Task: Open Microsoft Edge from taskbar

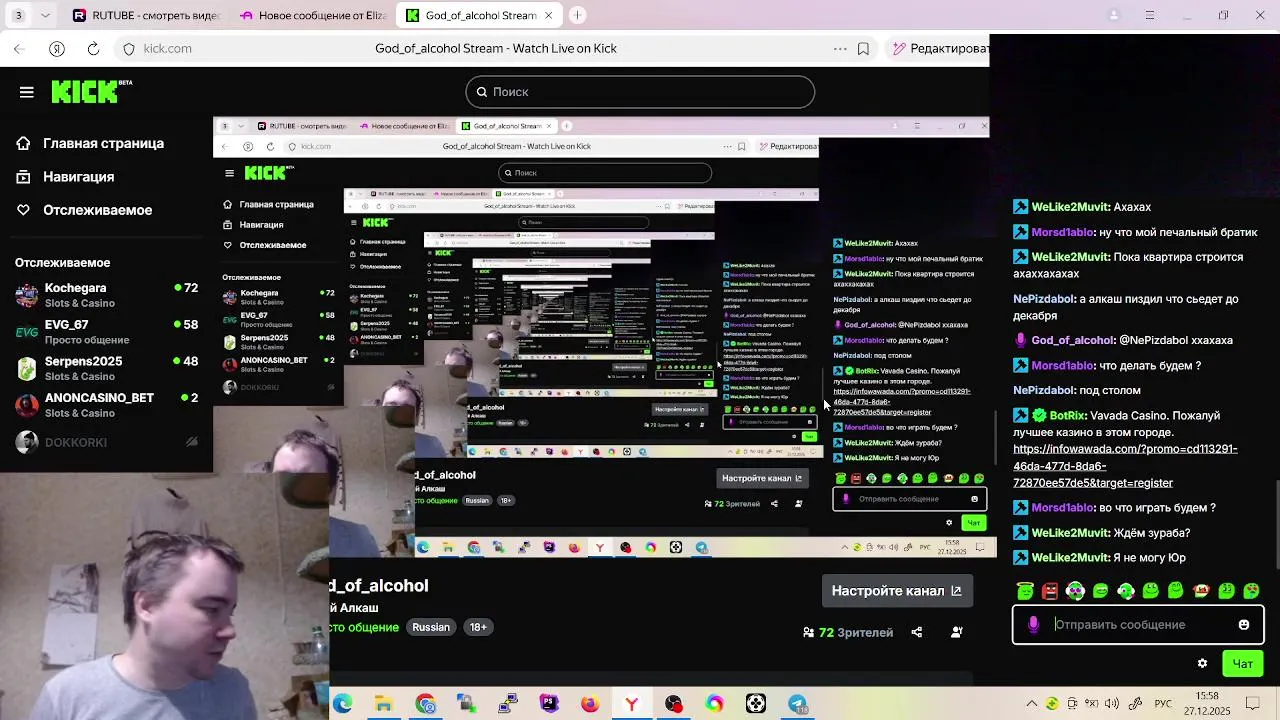Action: click(343, 704)
